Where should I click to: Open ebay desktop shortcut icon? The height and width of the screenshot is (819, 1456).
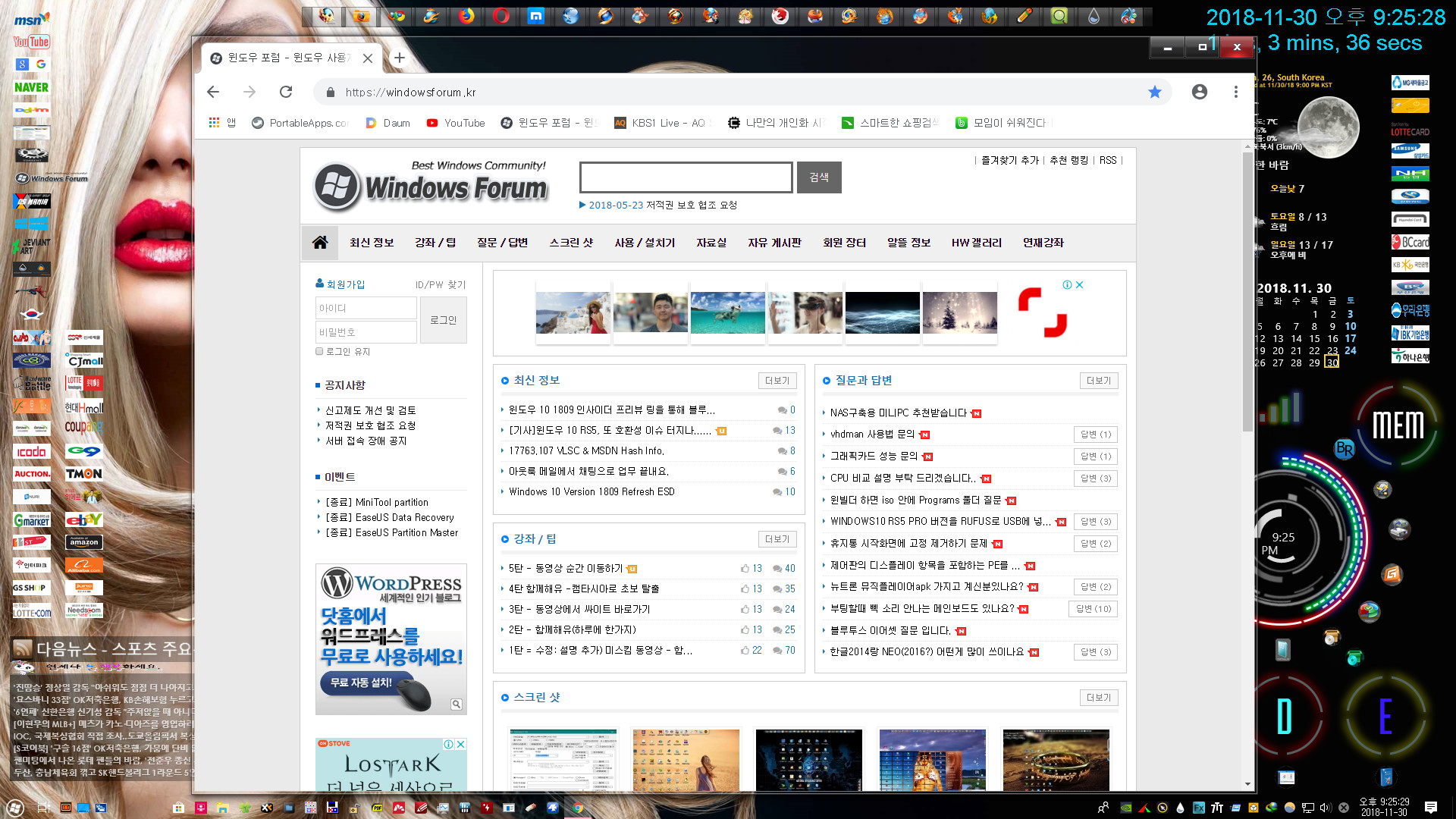click(84, 519)
